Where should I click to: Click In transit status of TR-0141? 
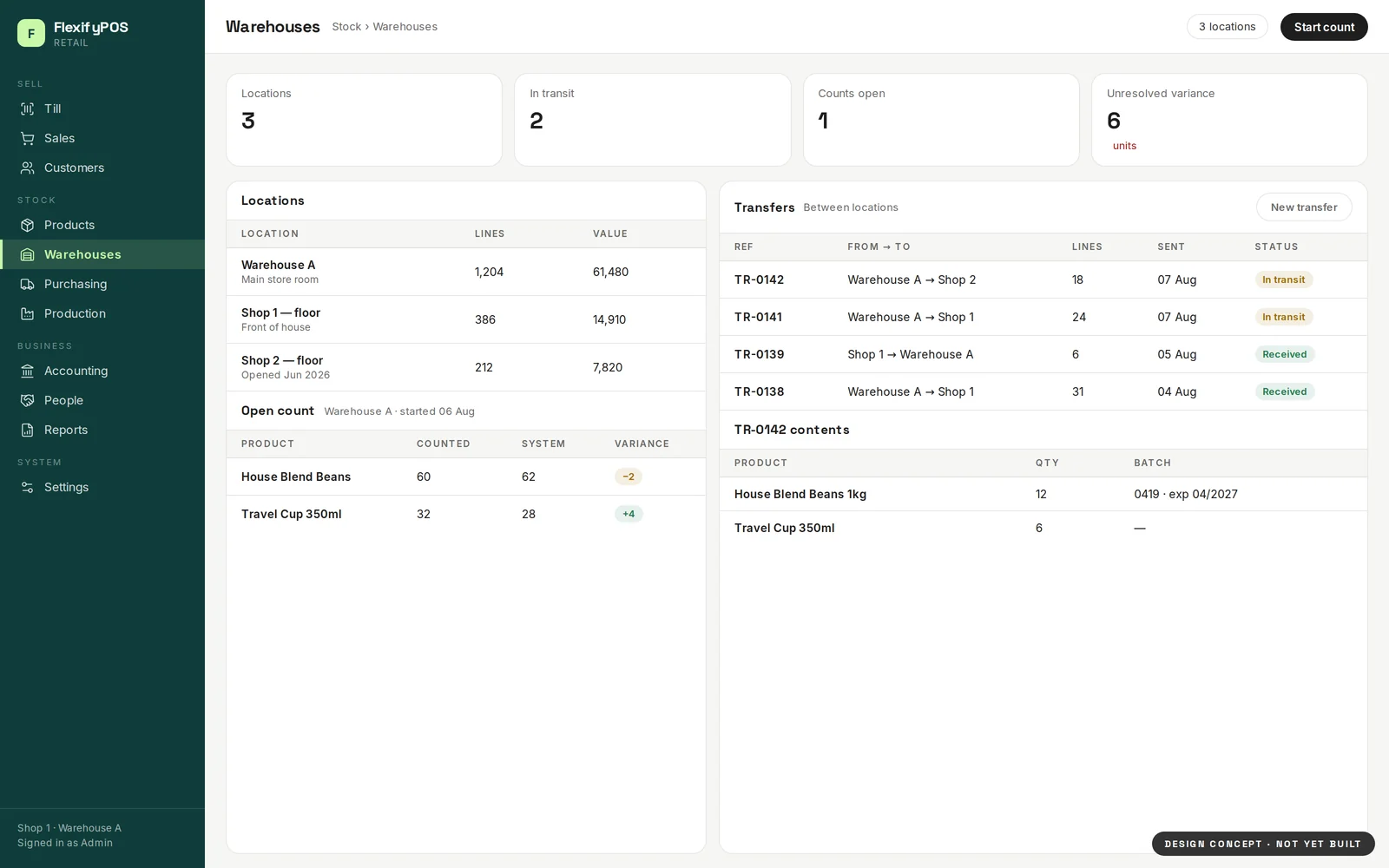pos(1283,317)
